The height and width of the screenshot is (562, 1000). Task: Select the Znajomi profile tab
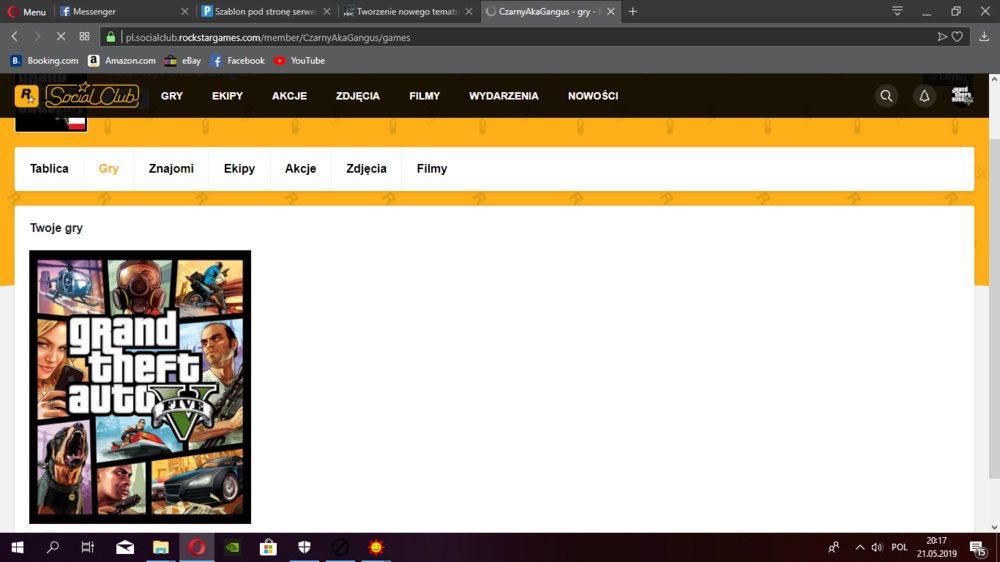coord(171,168)
